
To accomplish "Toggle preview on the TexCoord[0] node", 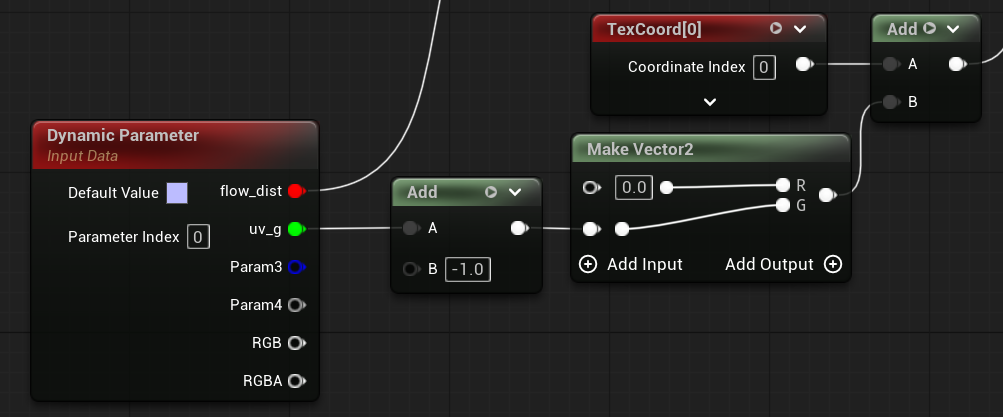I will coord(776,28).
